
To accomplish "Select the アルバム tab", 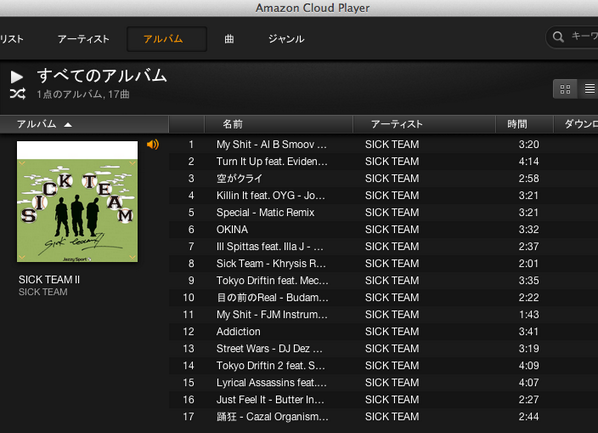I will 167,39.
